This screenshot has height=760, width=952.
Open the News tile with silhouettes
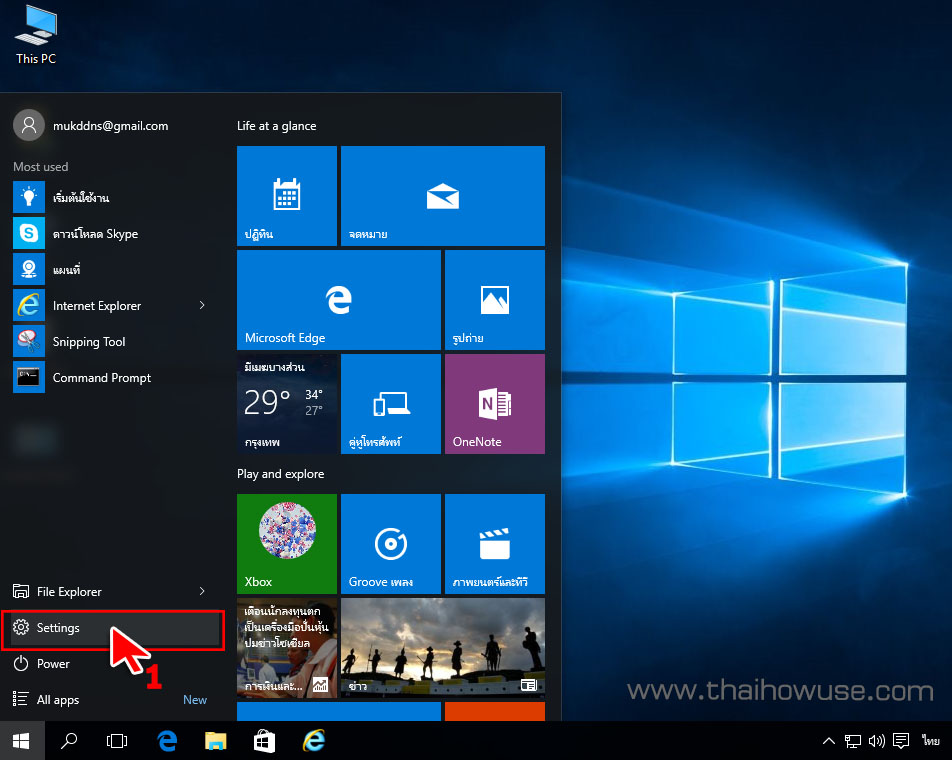[443, 648]
